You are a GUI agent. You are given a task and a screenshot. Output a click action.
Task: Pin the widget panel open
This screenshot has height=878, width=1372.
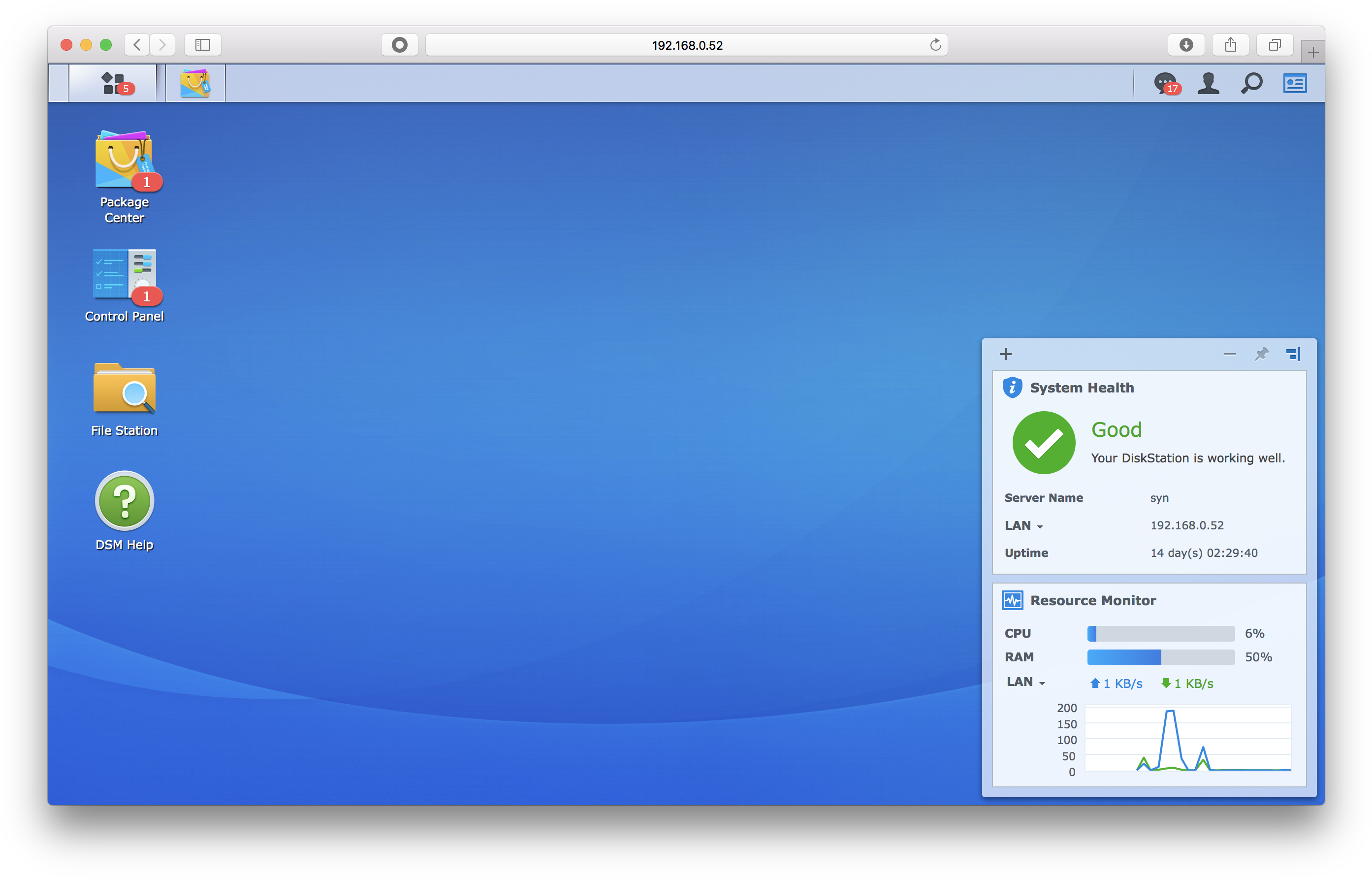click(1261, 354)
